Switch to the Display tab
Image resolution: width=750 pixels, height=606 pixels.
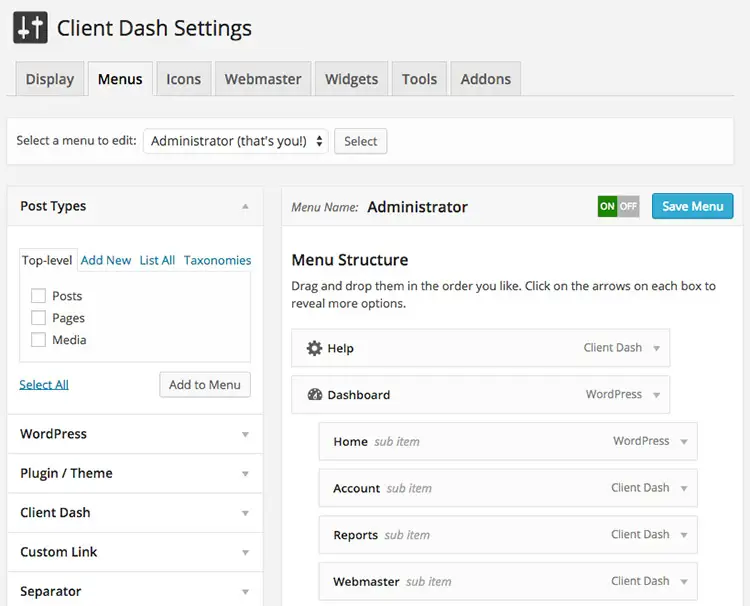[50, 79]
